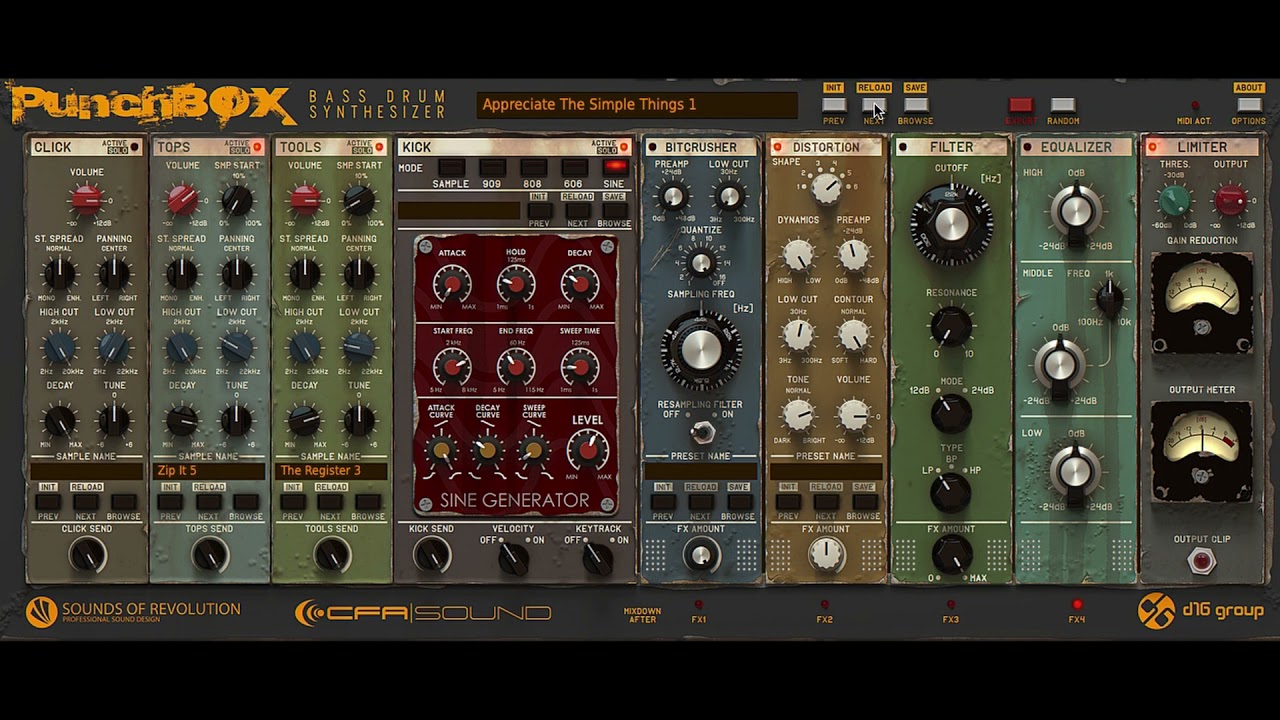Click the RANDOM button
1280x720 pixels.
[1063, 105]
